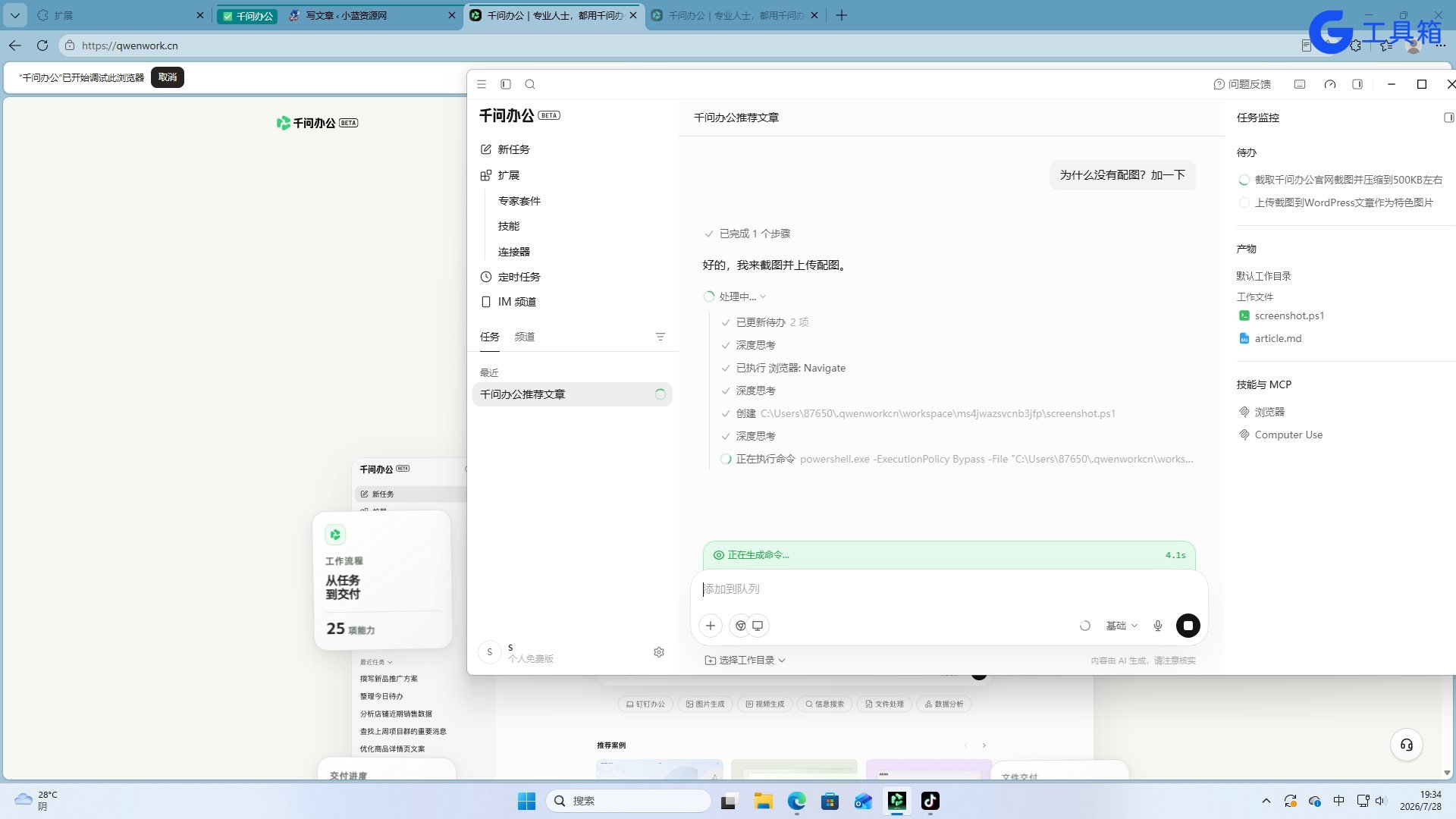1456x819 pixels.
Task: View the running powershell.exe command step
Action: tap(956, 459)
